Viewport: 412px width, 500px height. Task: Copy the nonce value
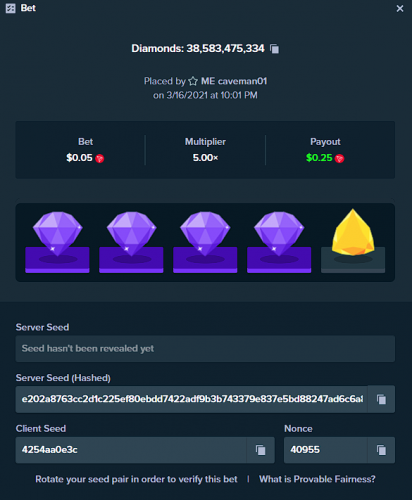[x=381, y=450]
